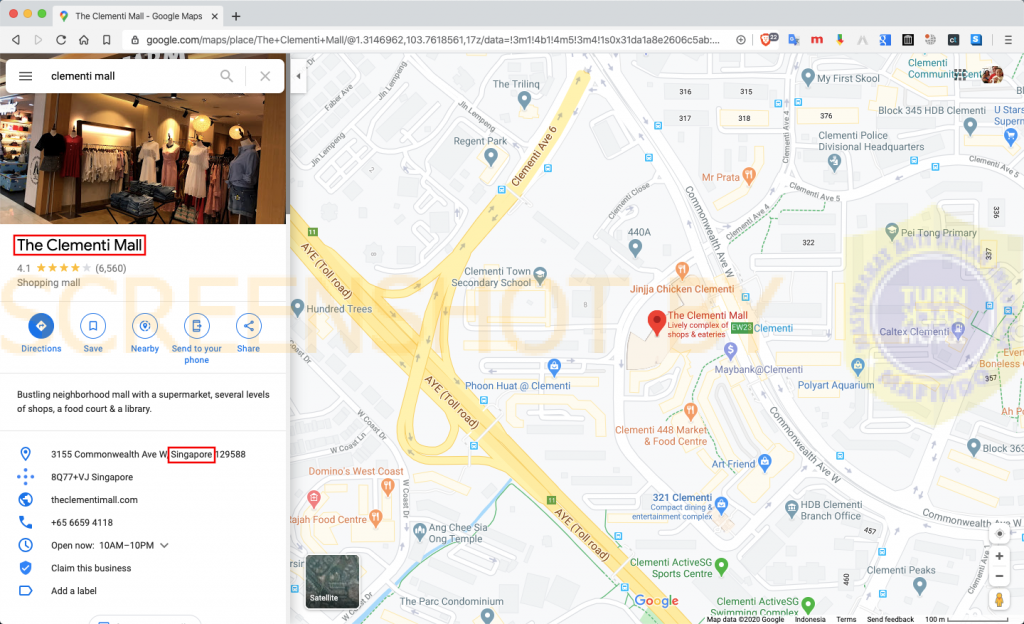Select Pei Tong Primary school marker
1024x624 pixels.
point(892,230)
